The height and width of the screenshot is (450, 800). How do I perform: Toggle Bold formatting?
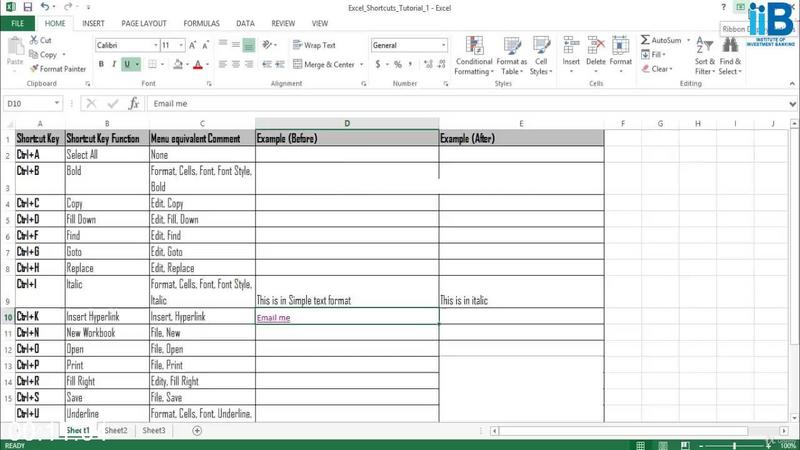click(101, 64)
